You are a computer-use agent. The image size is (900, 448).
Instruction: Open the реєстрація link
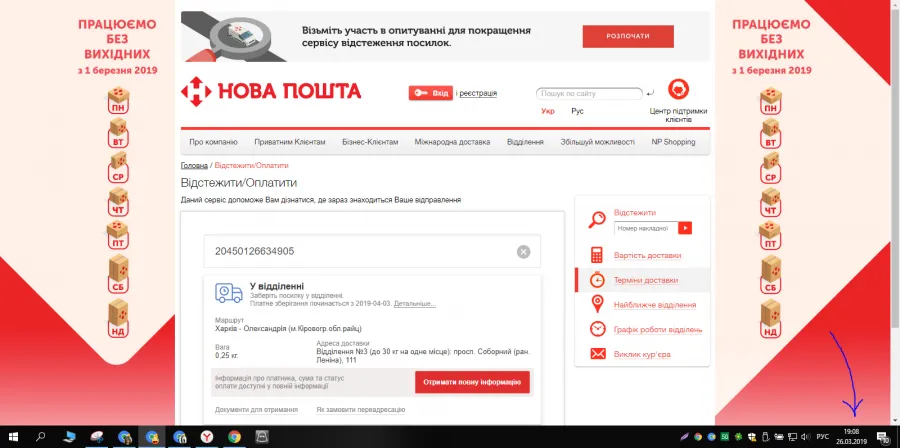478,93
